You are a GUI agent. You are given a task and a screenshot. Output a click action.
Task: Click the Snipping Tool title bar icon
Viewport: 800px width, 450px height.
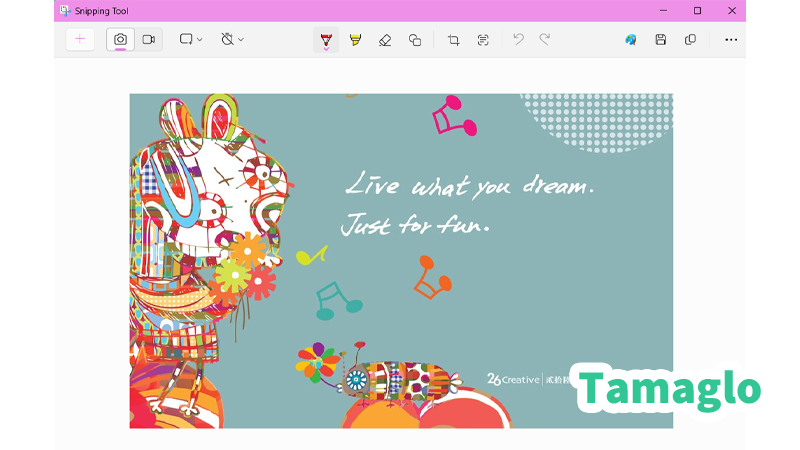click(64, 10)
